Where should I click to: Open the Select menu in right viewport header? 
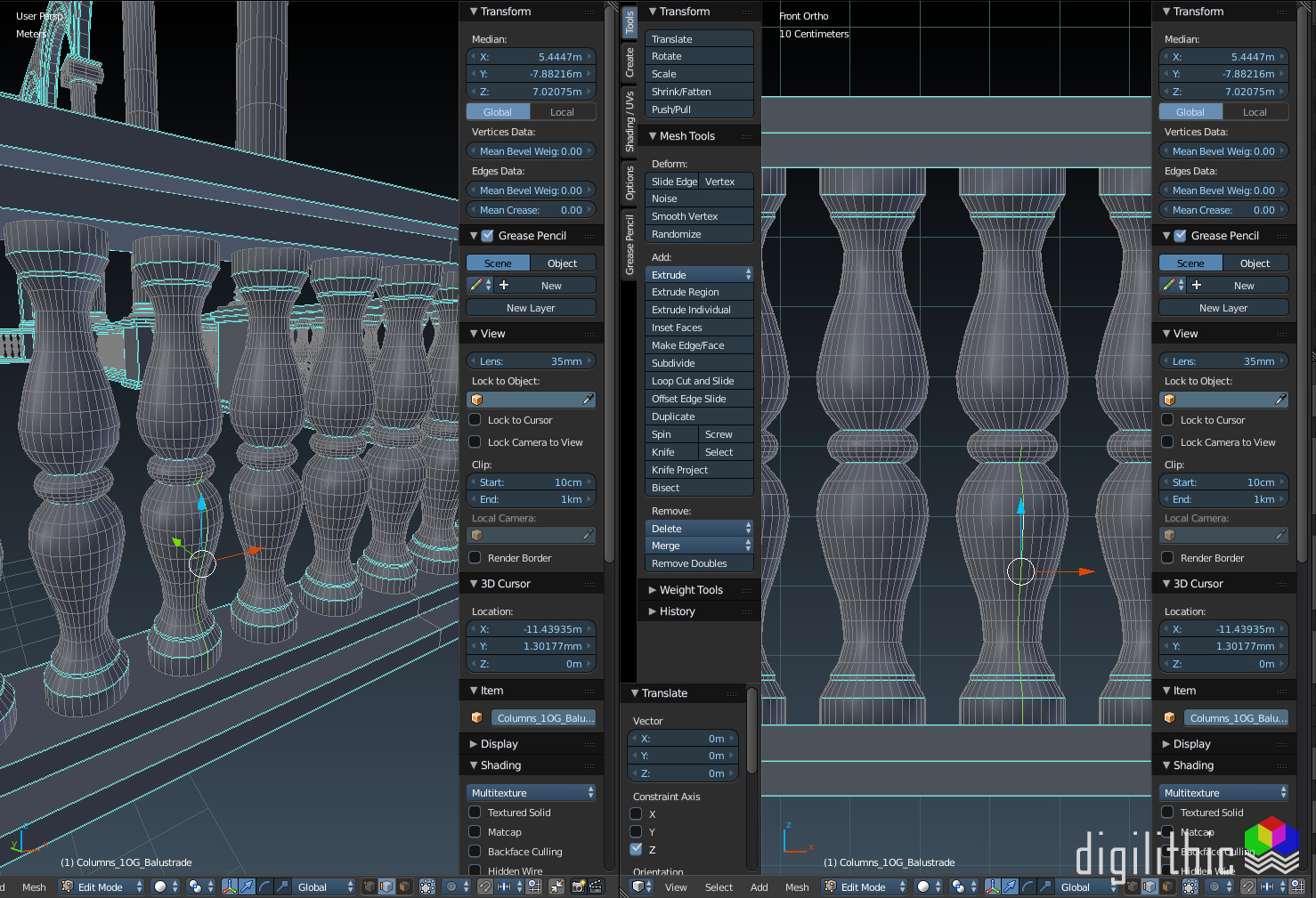pos(719,887)
